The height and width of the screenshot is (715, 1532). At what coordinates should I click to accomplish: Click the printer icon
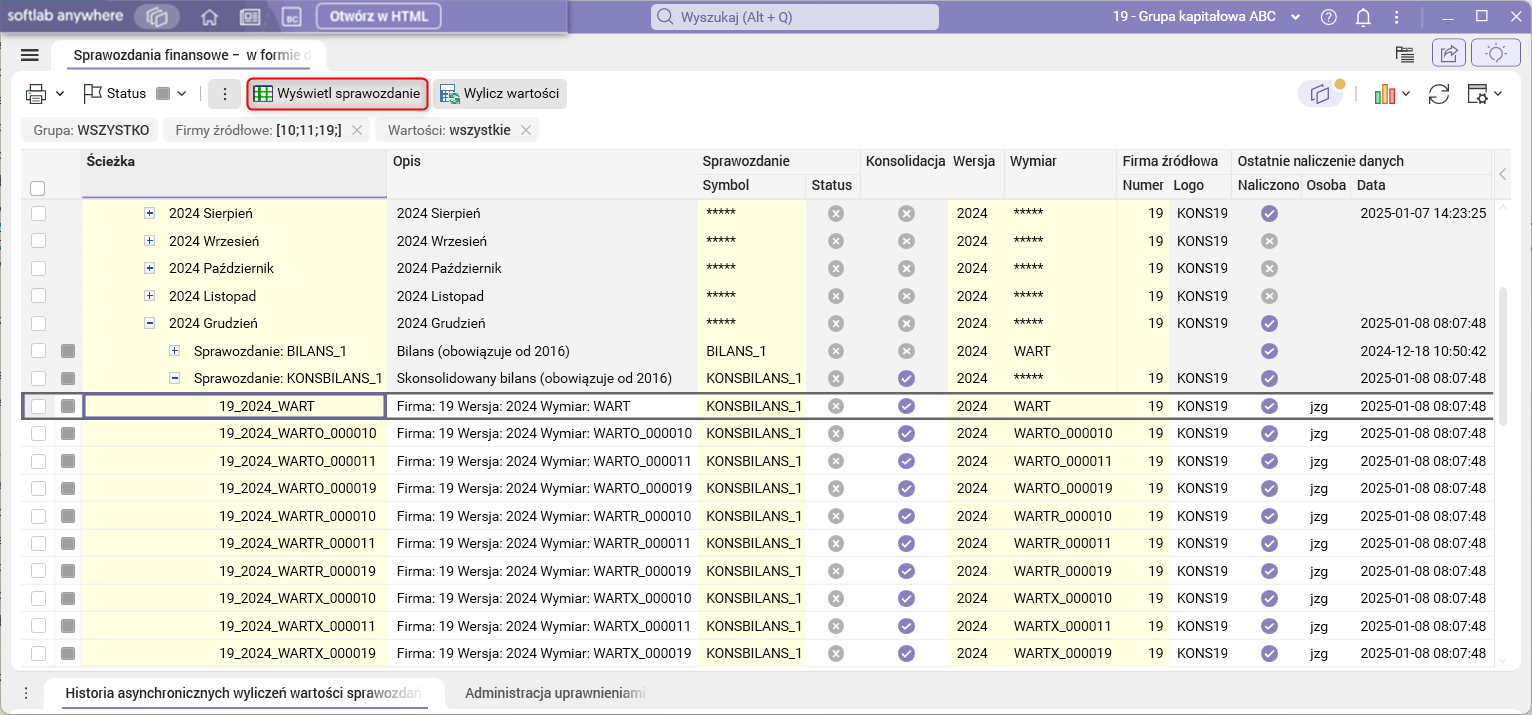36,94
